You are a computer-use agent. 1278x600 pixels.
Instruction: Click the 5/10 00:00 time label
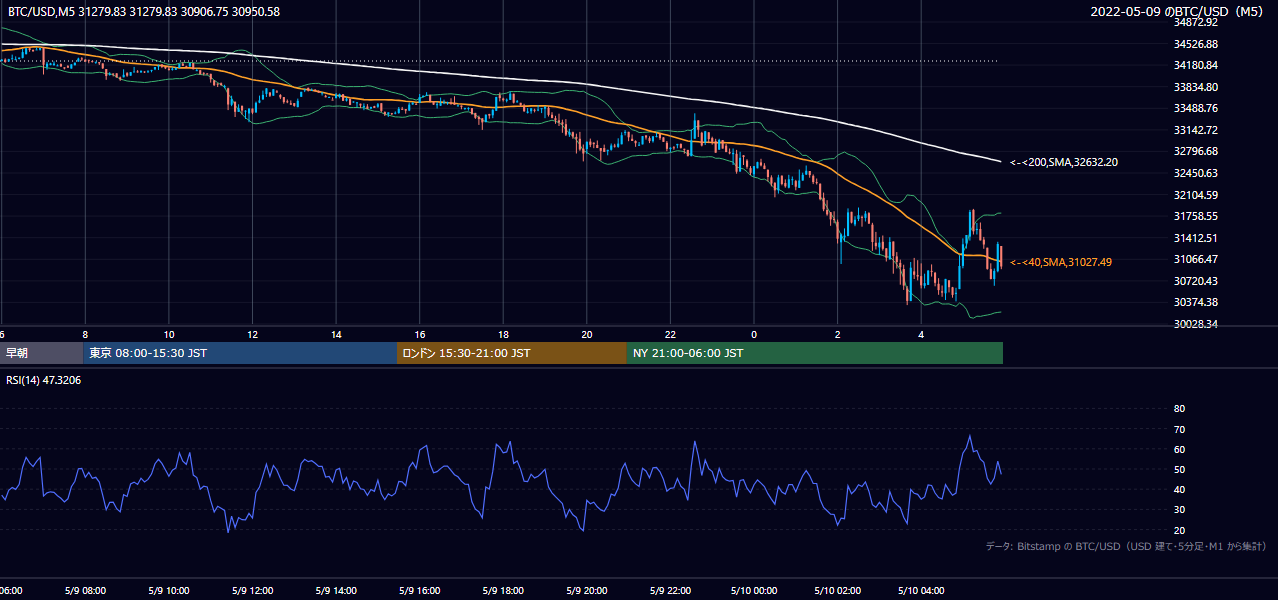coord(754,591)
